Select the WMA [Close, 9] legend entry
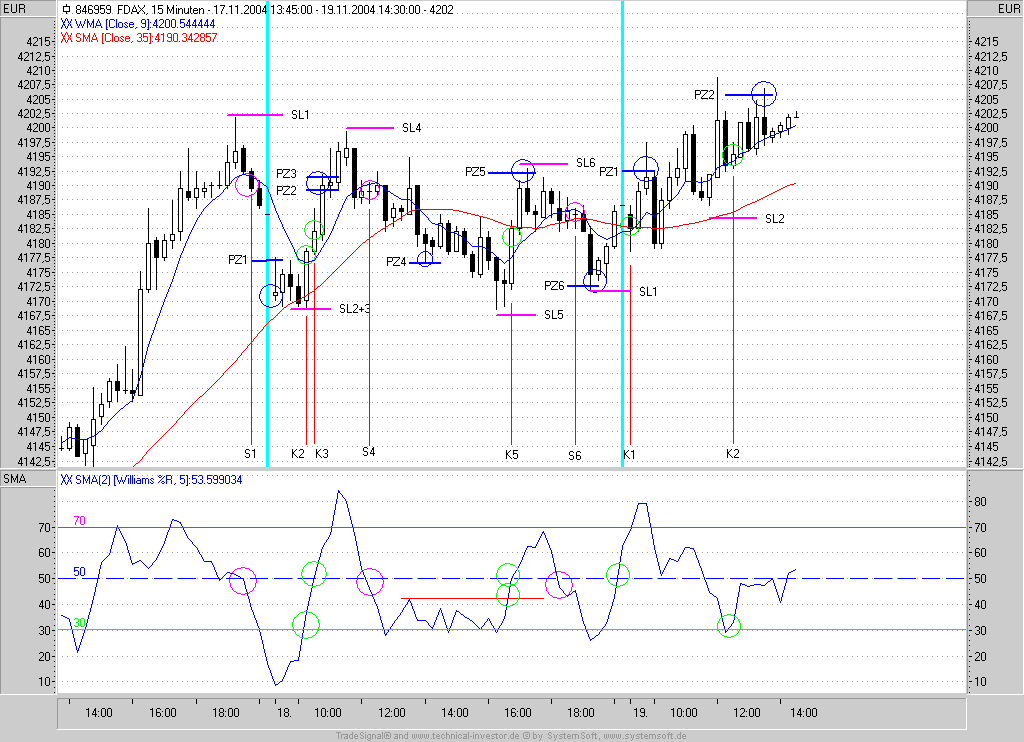The height and width of the screenshot is (742, 1024). 138,24
